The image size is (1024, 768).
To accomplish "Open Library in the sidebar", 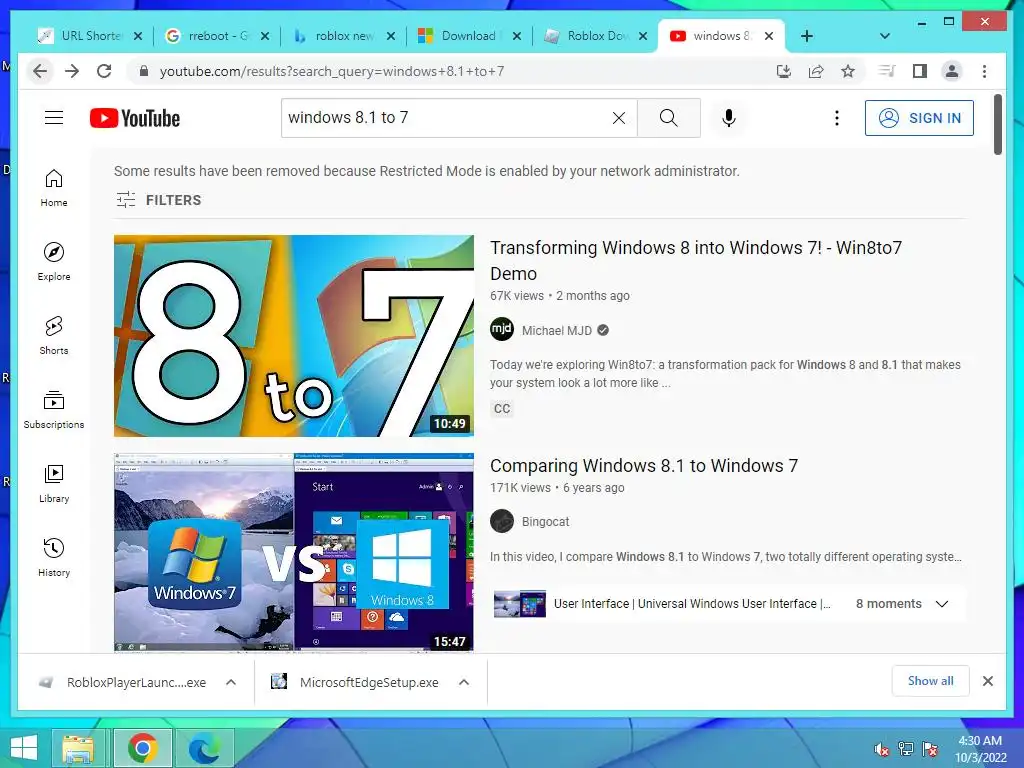I will [54, 483].
